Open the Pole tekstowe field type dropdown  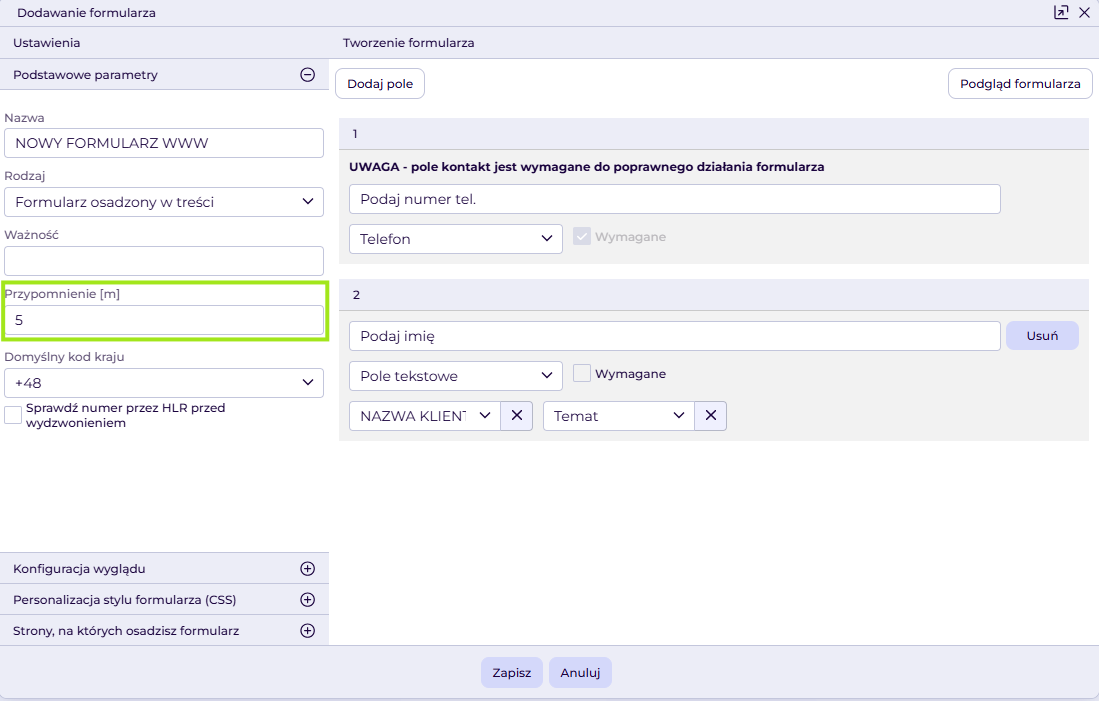click(x=455, y=376)
